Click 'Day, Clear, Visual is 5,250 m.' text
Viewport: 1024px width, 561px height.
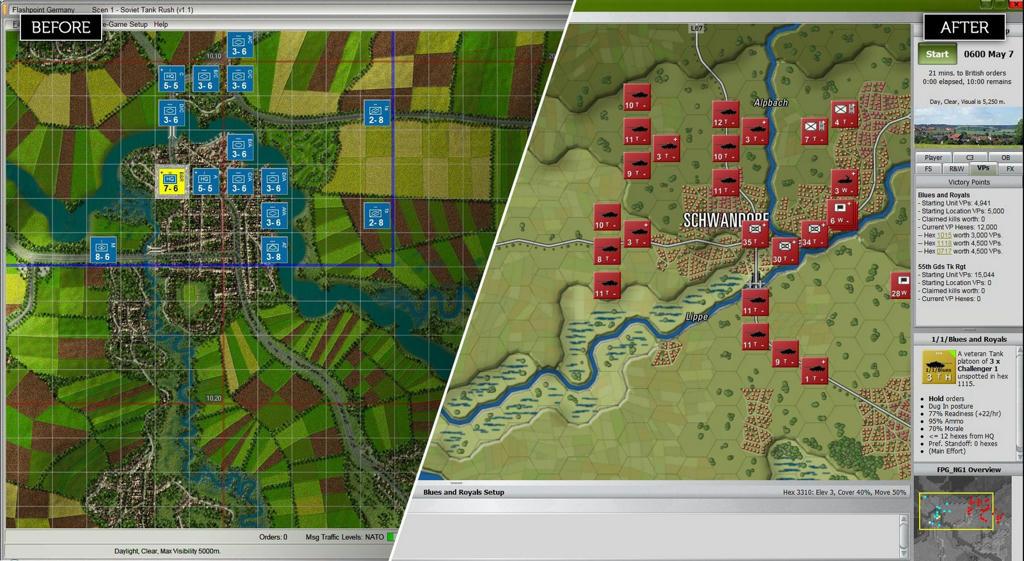(x=968, y=101)
